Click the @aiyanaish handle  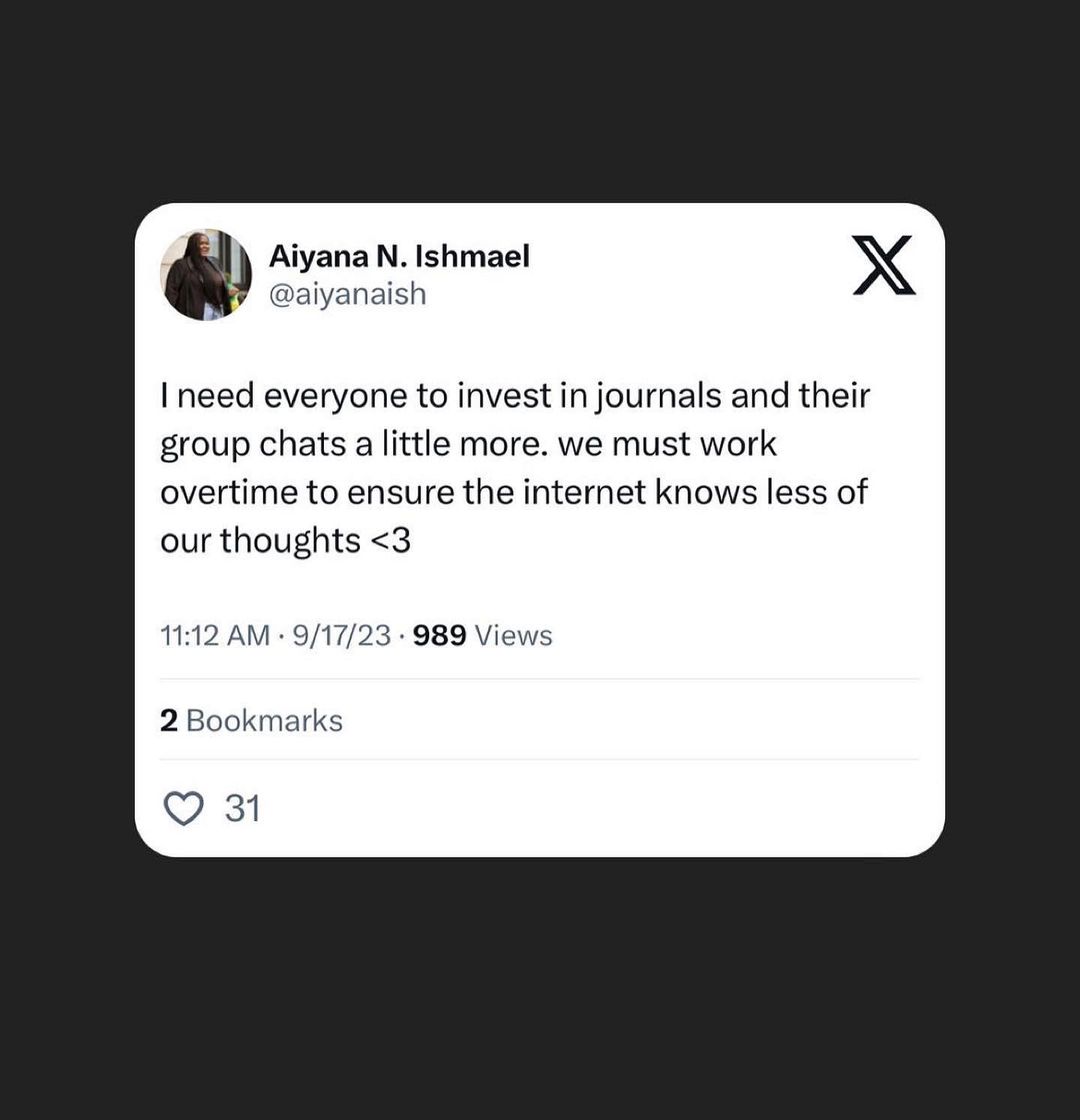click(347, 294)
